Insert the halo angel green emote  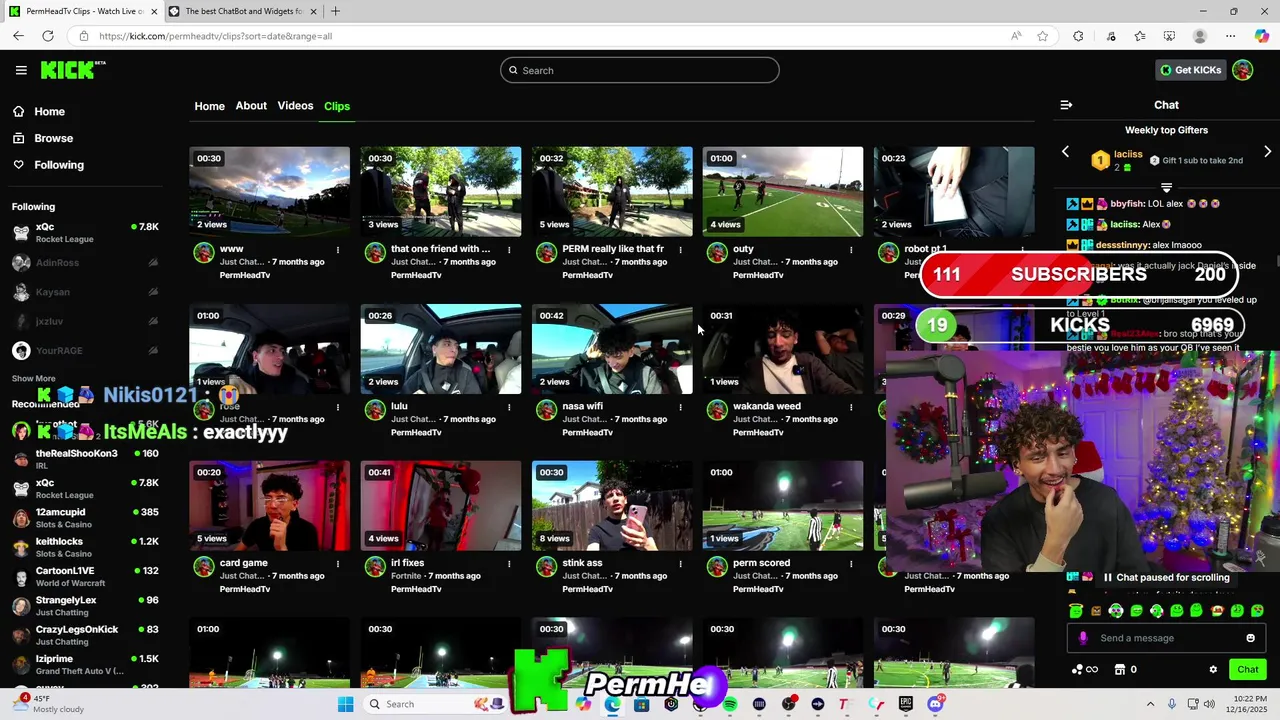point(1076,610)
